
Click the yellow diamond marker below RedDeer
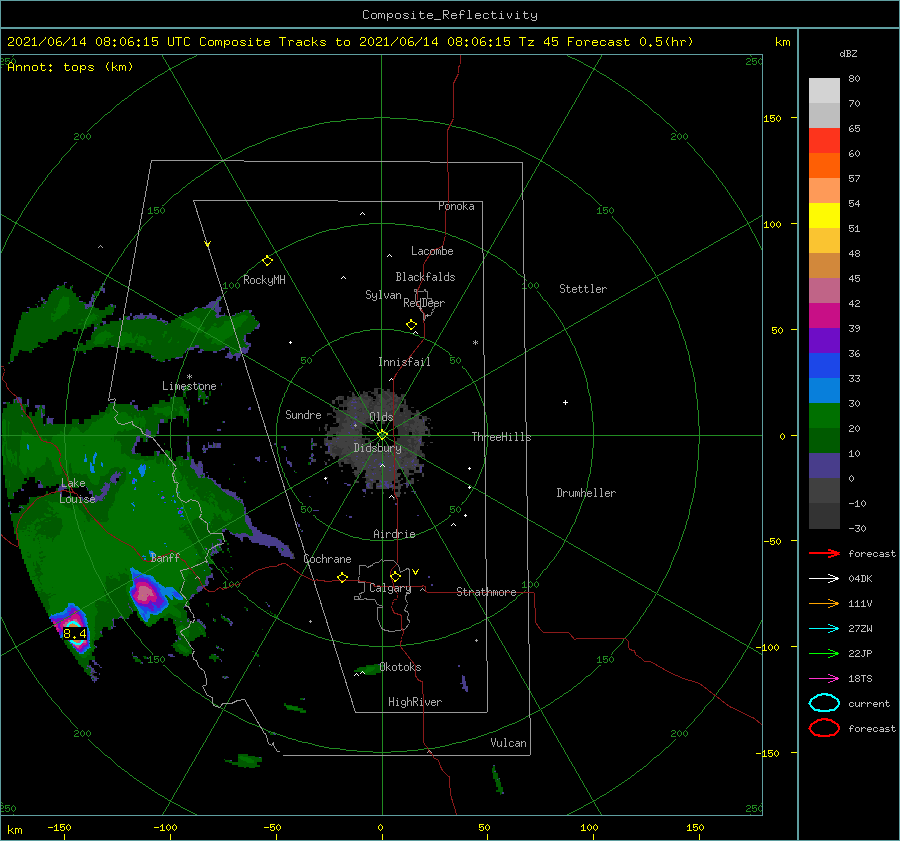pyautogui.click(x=412, y=324)
